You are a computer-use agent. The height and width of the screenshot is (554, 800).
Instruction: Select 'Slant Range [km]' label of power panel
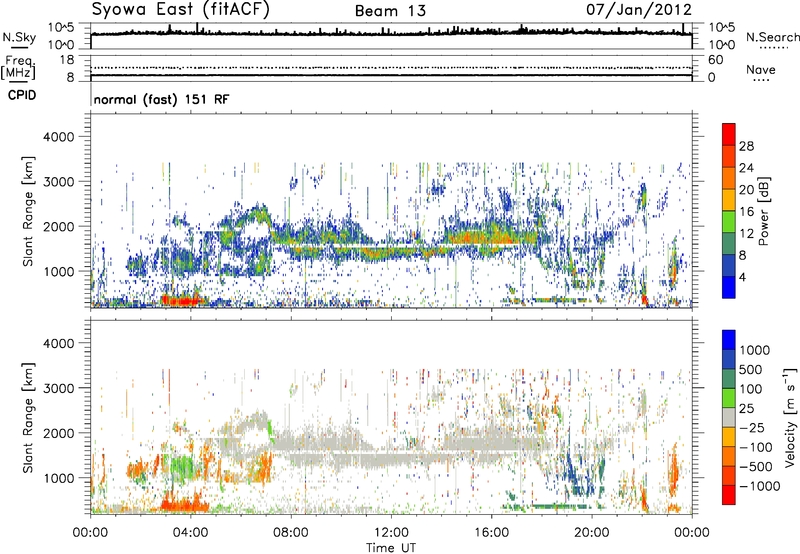[x=28, y=211]
